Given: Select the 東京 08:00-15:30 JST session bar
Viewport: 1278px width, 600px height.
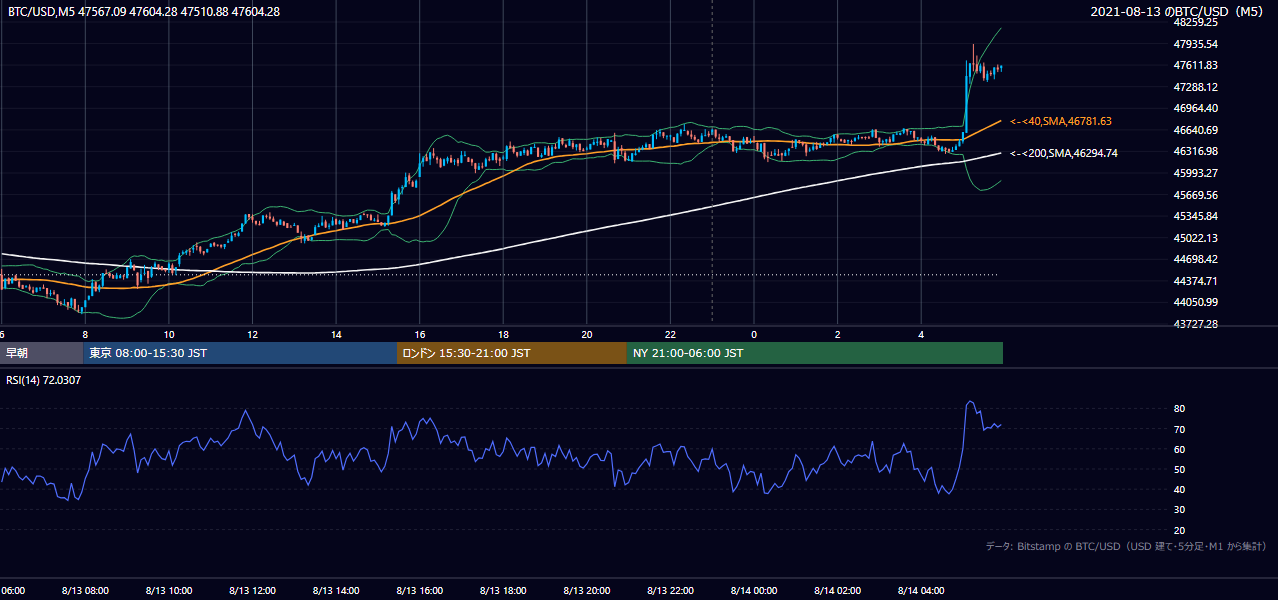Looking at the screenshot, I should click(241, 353).
